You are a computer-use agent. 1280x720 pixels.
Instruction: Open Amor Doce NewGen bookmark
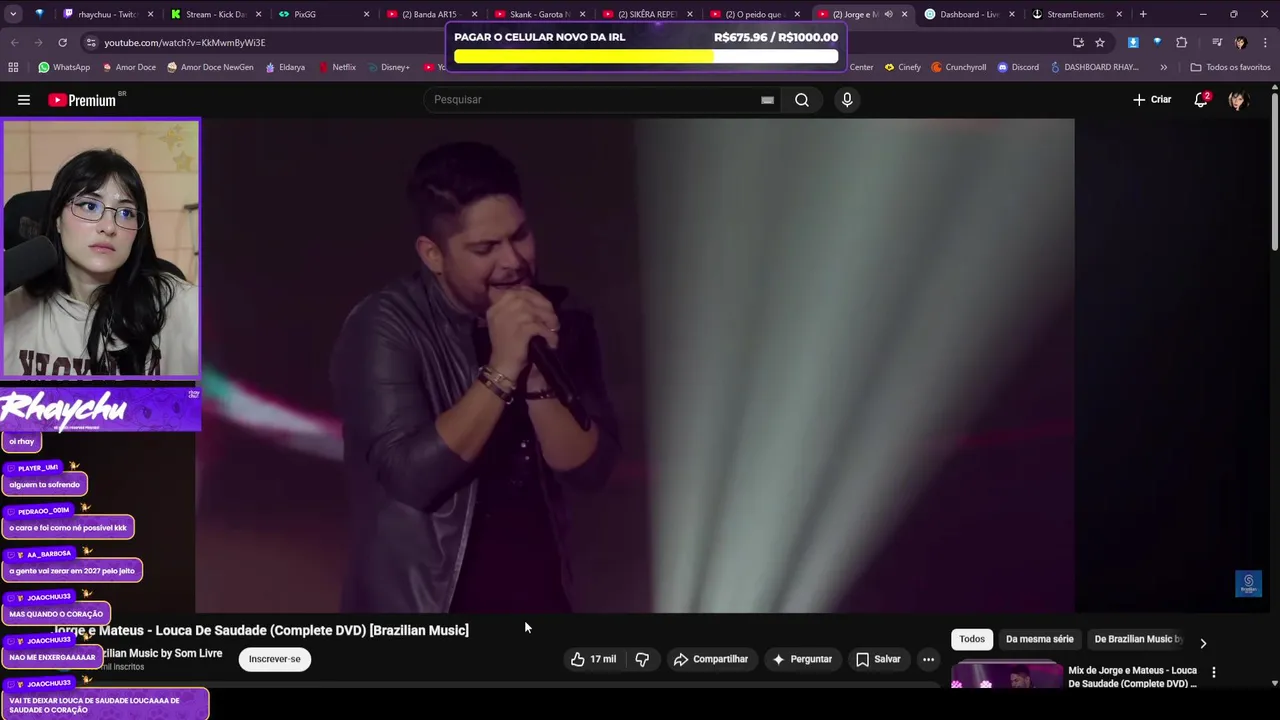coord(210,67)
